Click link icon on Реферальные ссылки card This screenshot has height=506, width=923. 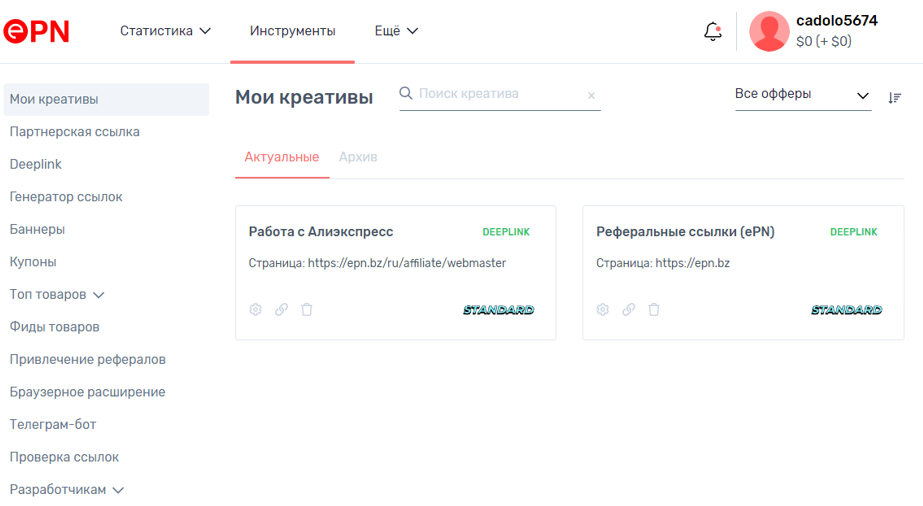point(629,309)
